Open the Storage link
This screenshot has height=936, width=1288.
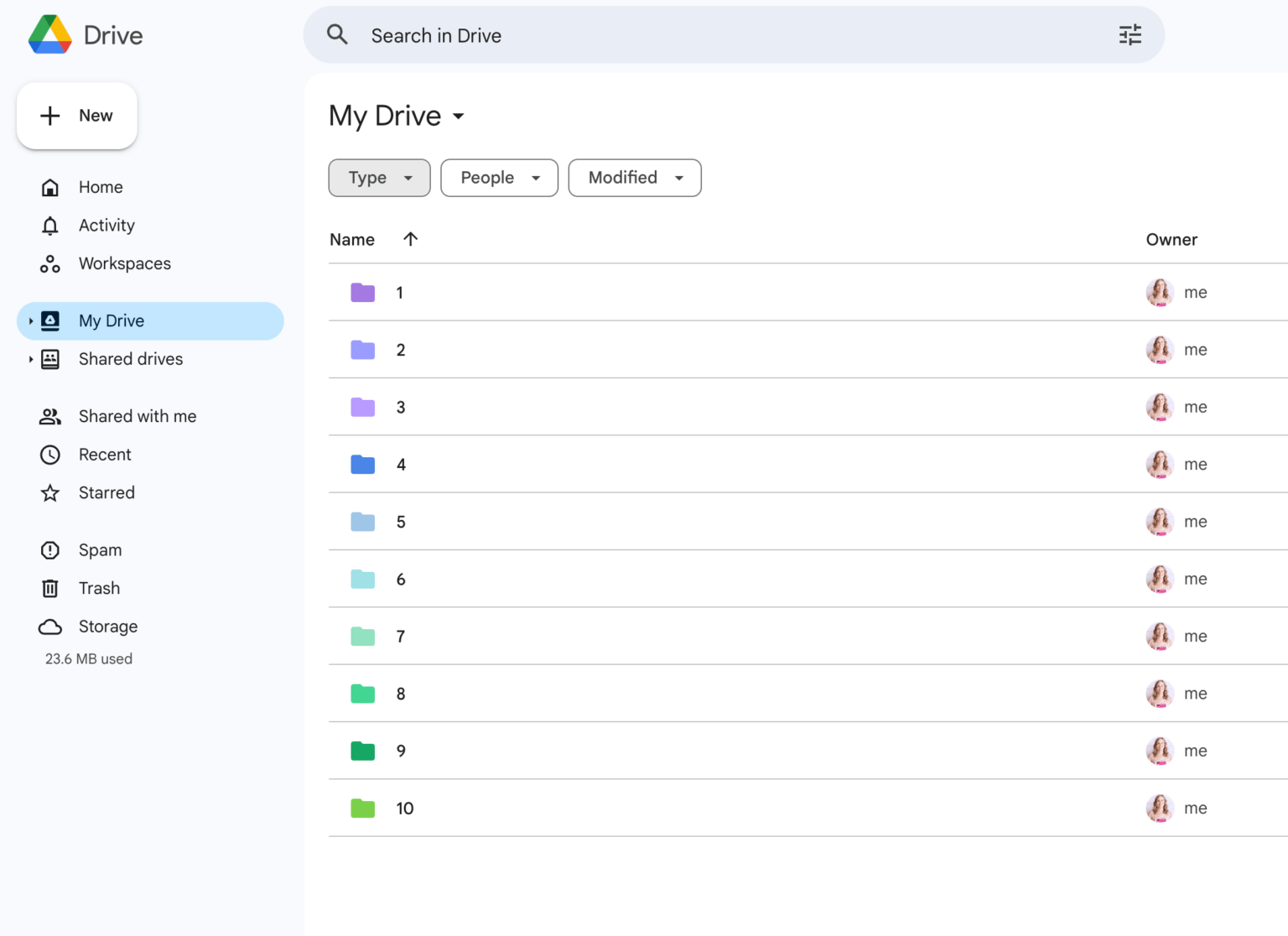click(107, 627)
